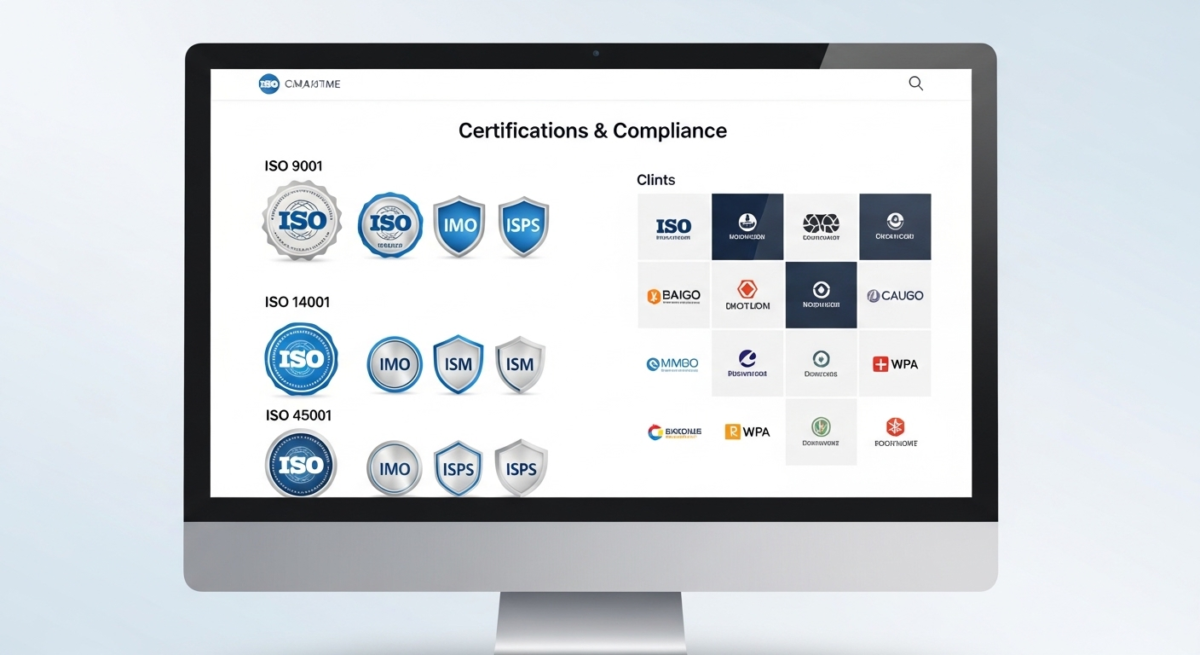Click the MMBO client logo

[x=673, y=364]
